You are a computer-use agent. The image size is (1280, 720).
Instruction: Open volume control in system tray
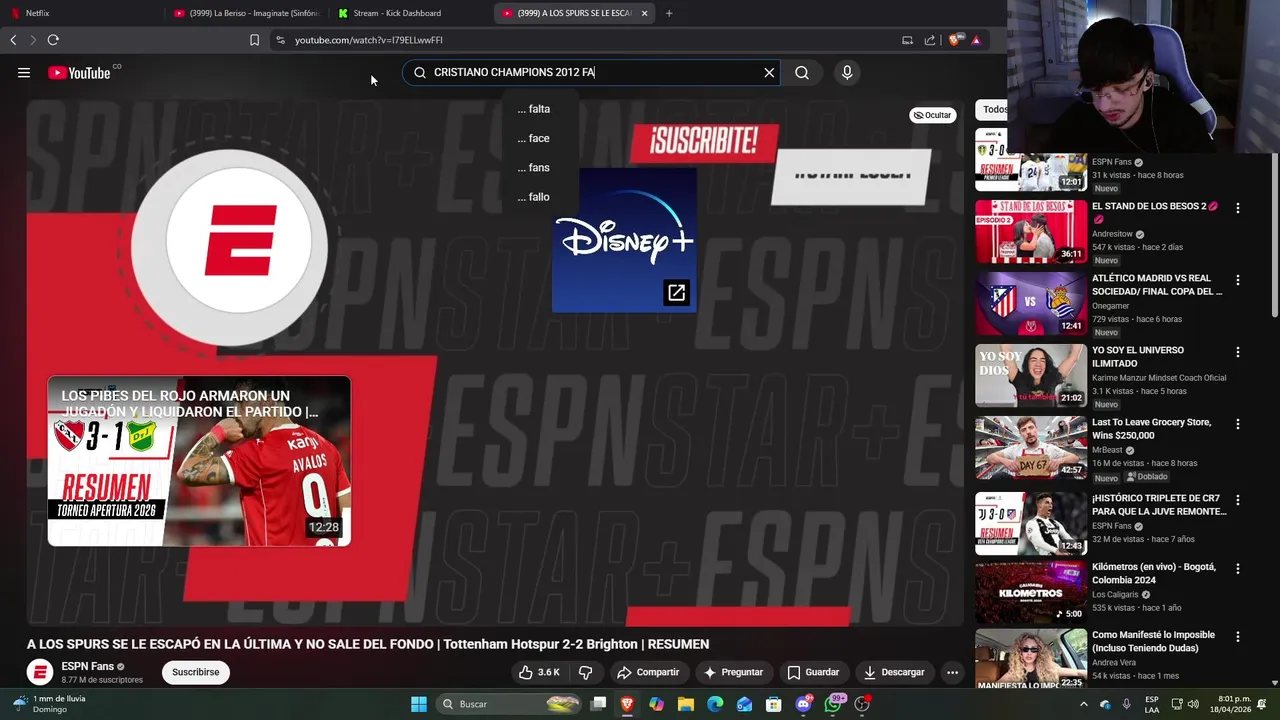(x=1193, y=704)
